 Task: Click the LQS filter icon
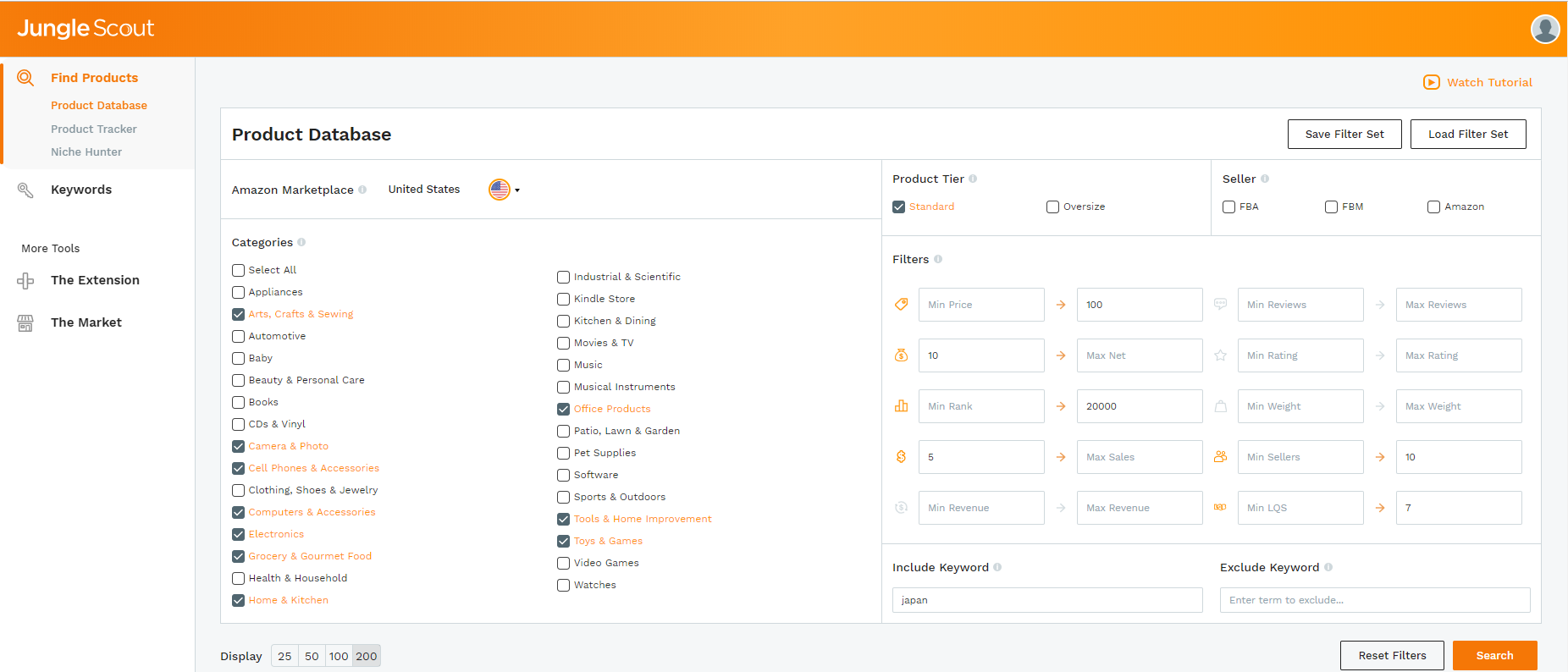coord(1220,508)
